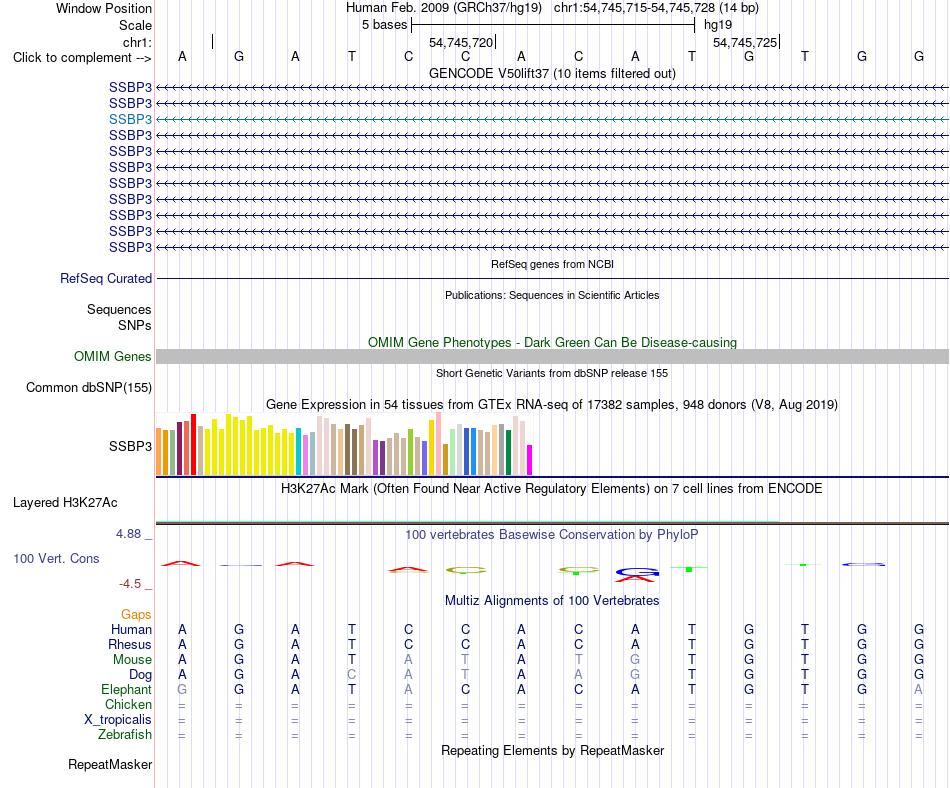Click the 4.88 PhyloP upper scale value

(128, 534)
